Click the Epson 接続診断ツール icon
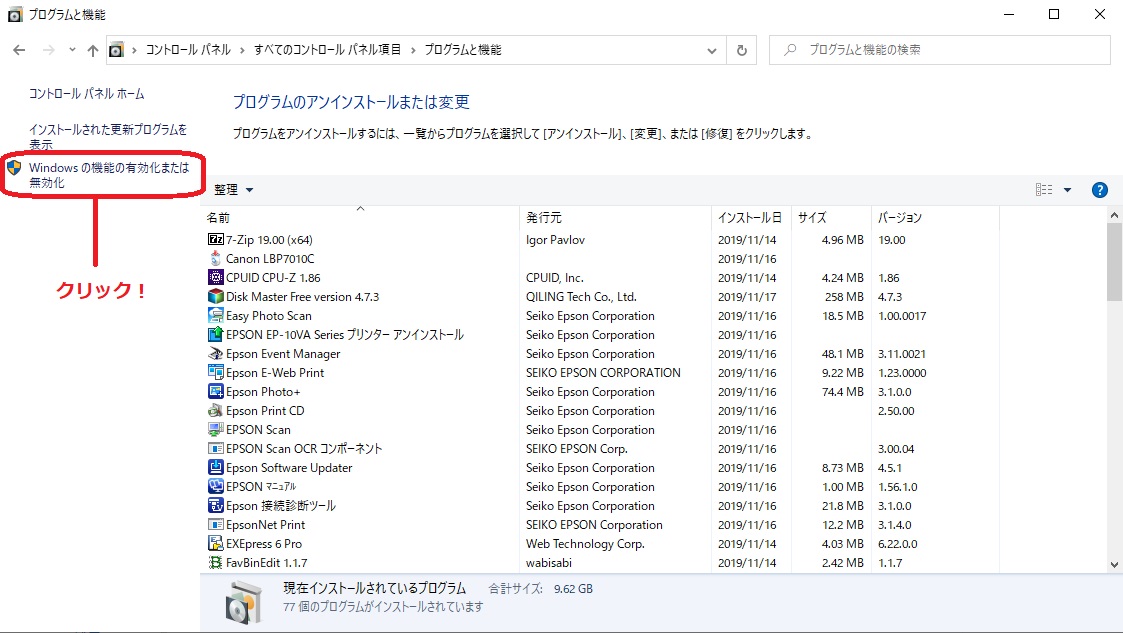Screen dimensions: 1123x633 click(x=216, y=505)
